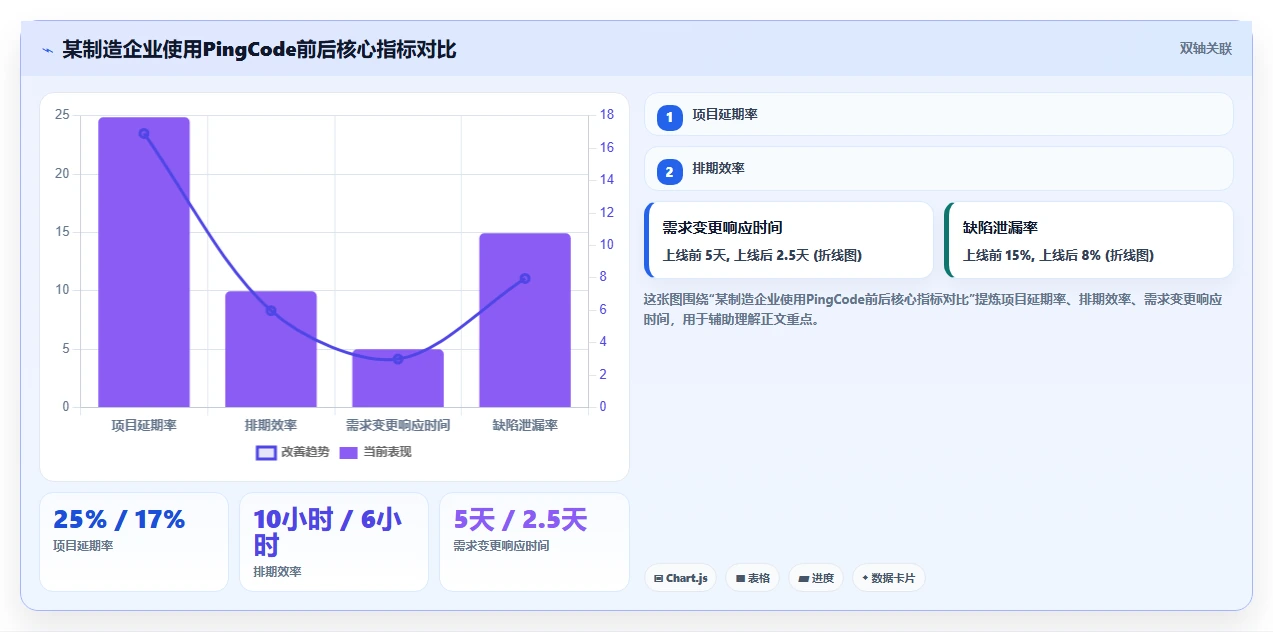Click the 10小时 / 6小时 stat card
1273x632 pixels.
(x=334, y=541)
